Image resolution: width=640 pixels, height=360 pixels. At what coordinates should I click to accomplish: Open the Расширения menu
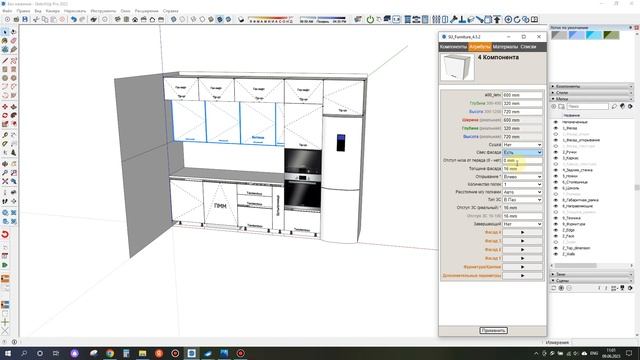pos(146,11)
